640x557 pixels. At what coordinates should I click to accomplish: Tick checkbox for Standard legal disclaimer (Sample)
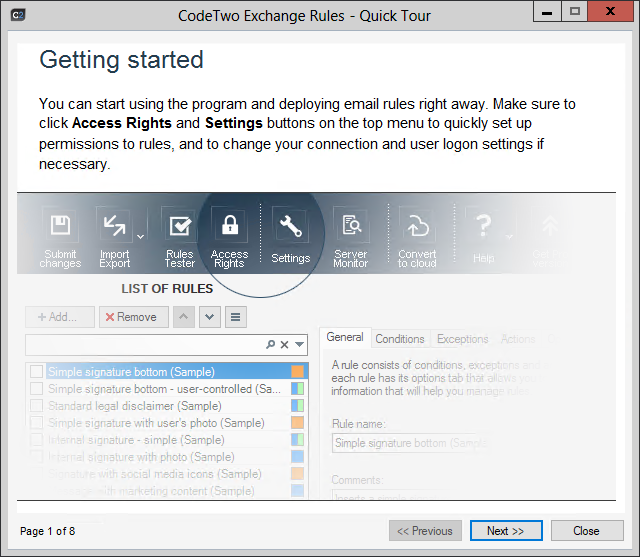(x=37, y=406)
